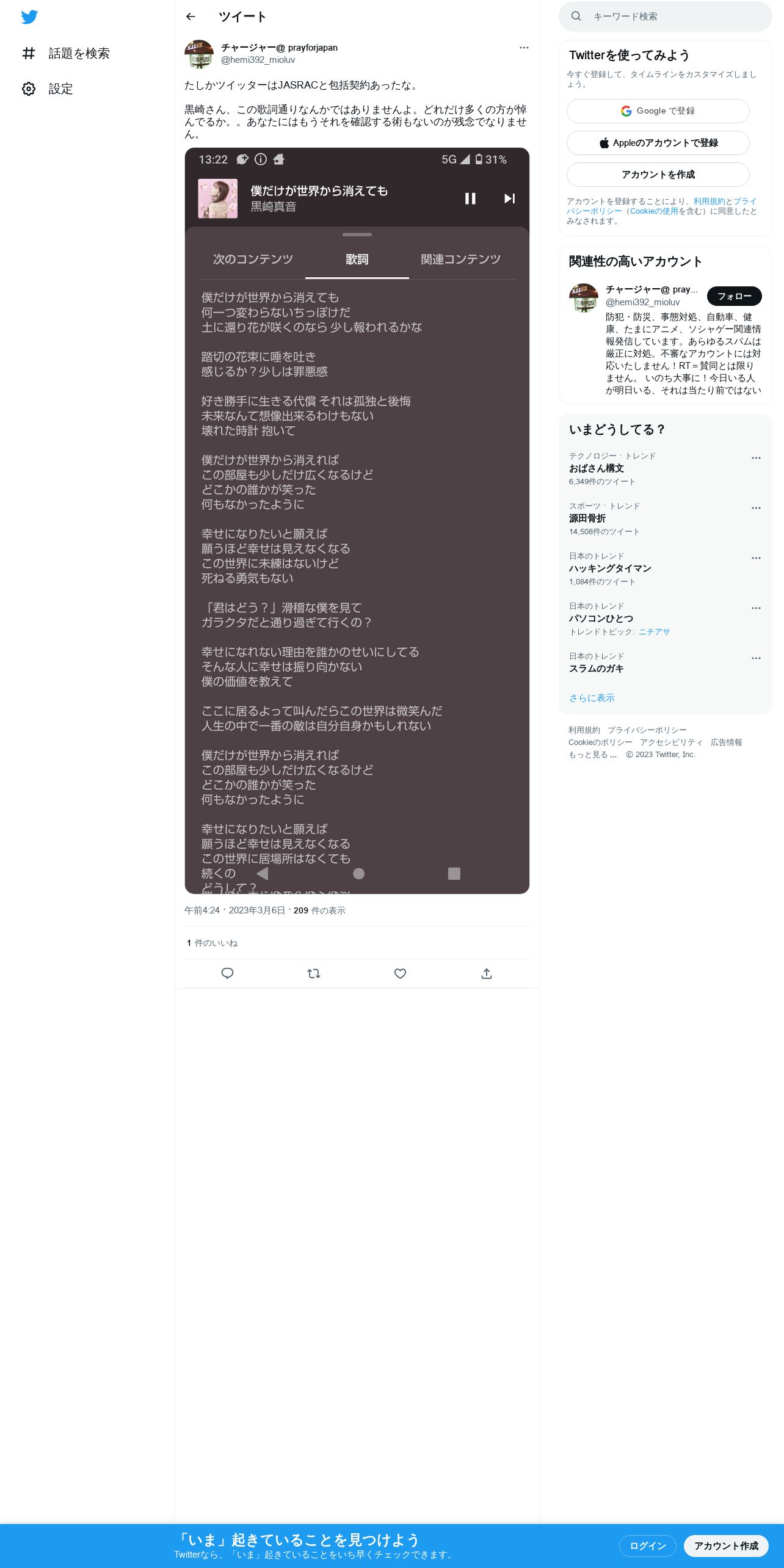Click さらに表示 show more link
Viewport: 784px width, 1568px height.
coord(592,698)
